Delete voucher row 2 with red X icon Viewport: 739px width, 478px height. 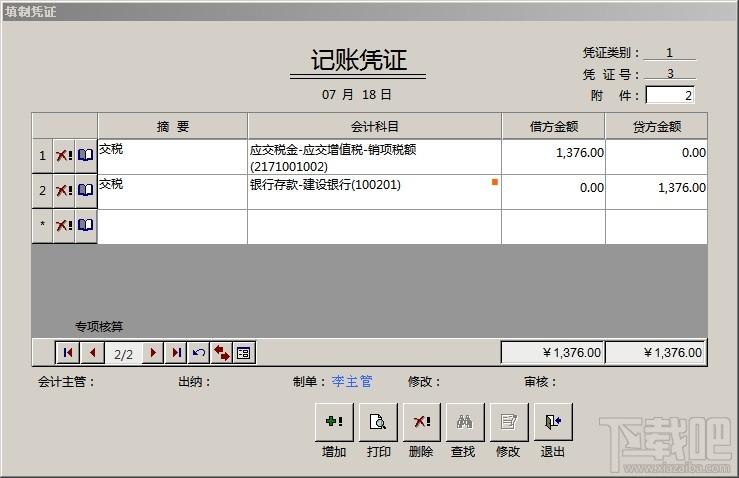click(64, 190)
